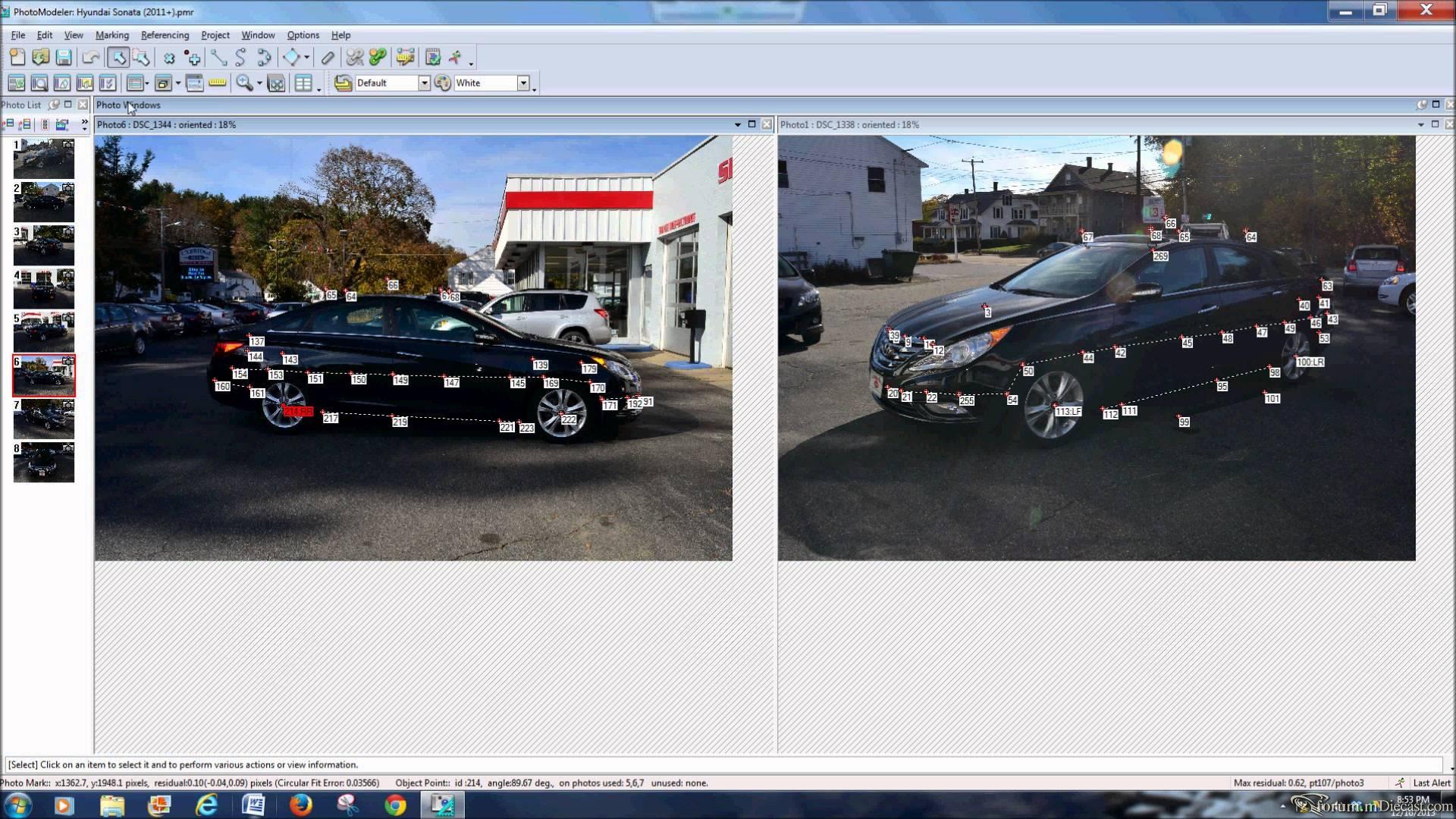
Task: Expand the Photo1 window options arrow
Action: (1420, 124)
